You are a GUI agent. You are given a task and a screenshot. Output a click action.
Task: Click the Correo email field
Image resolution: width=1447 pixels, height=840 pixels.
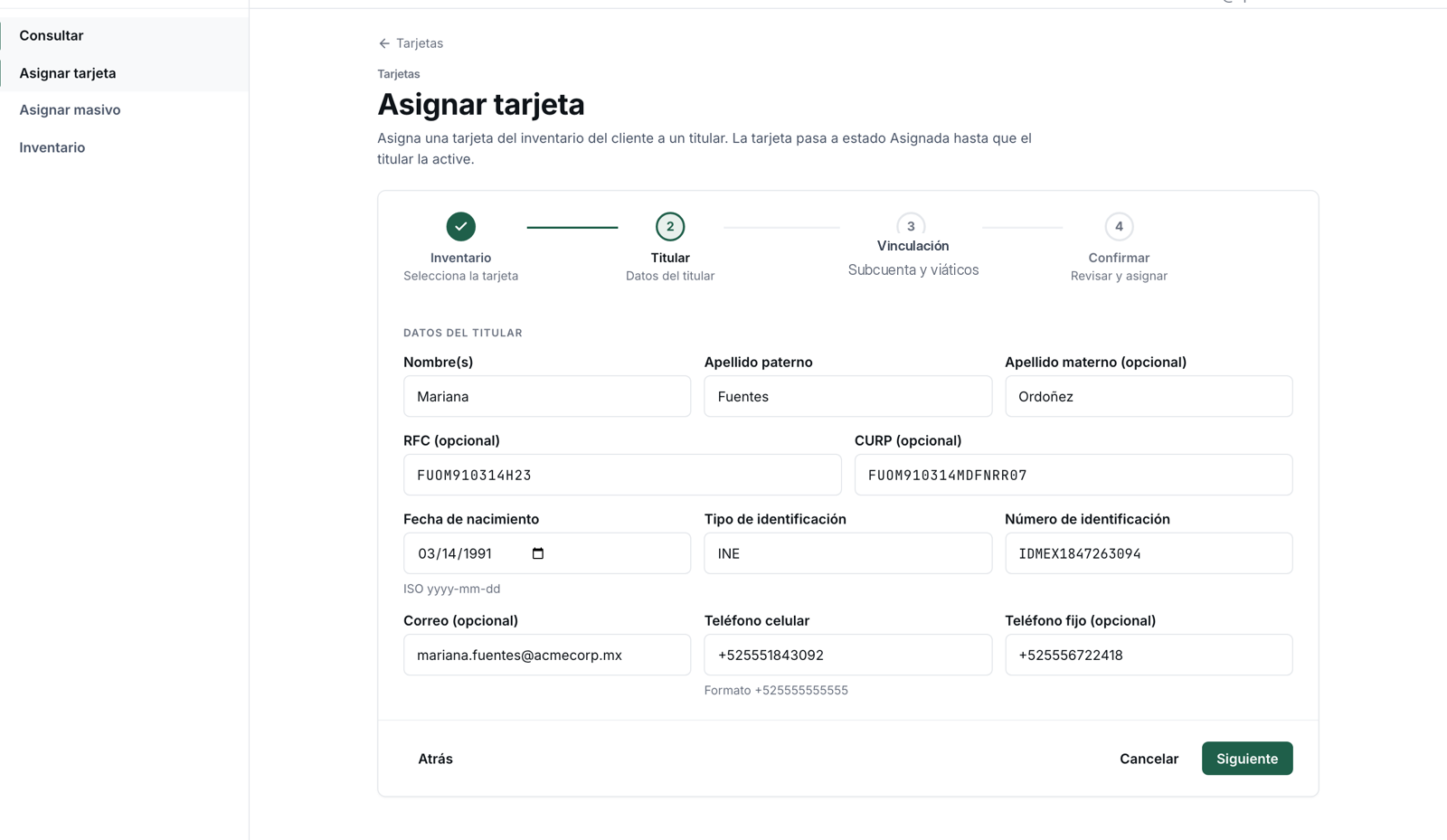pos(547,655)
